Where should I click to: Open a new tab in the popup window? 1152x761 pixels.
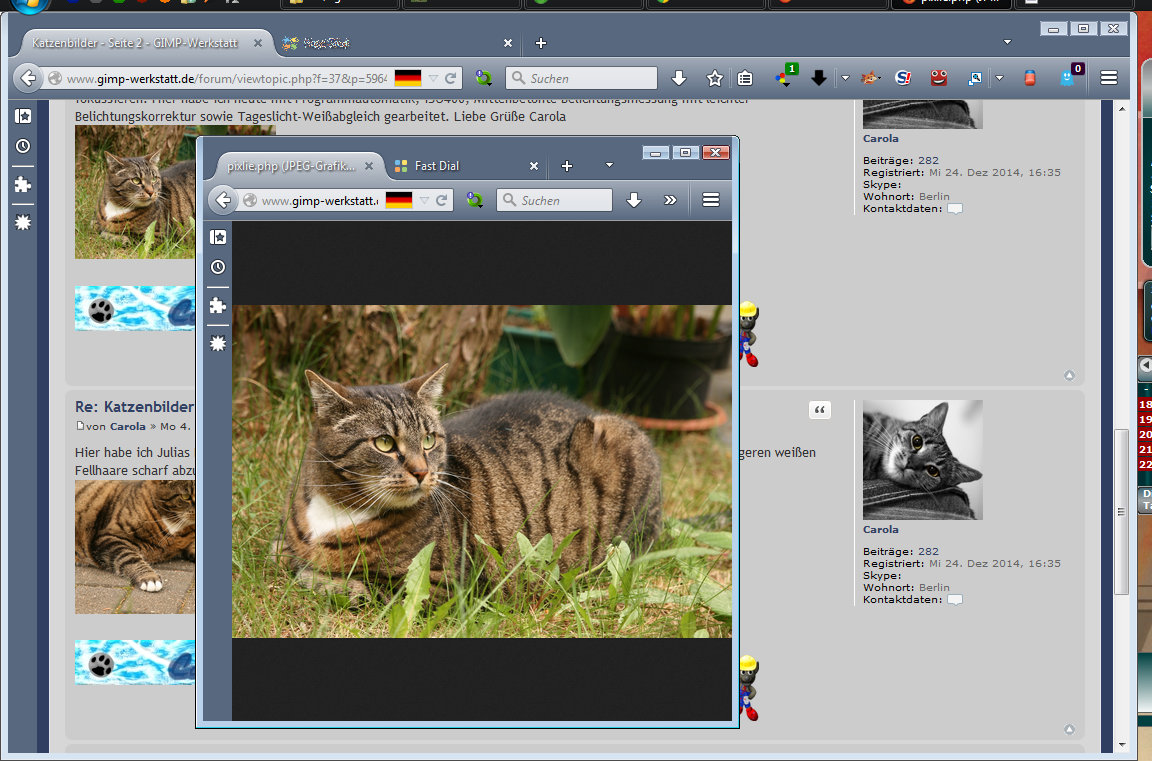(x=567, y=166)
